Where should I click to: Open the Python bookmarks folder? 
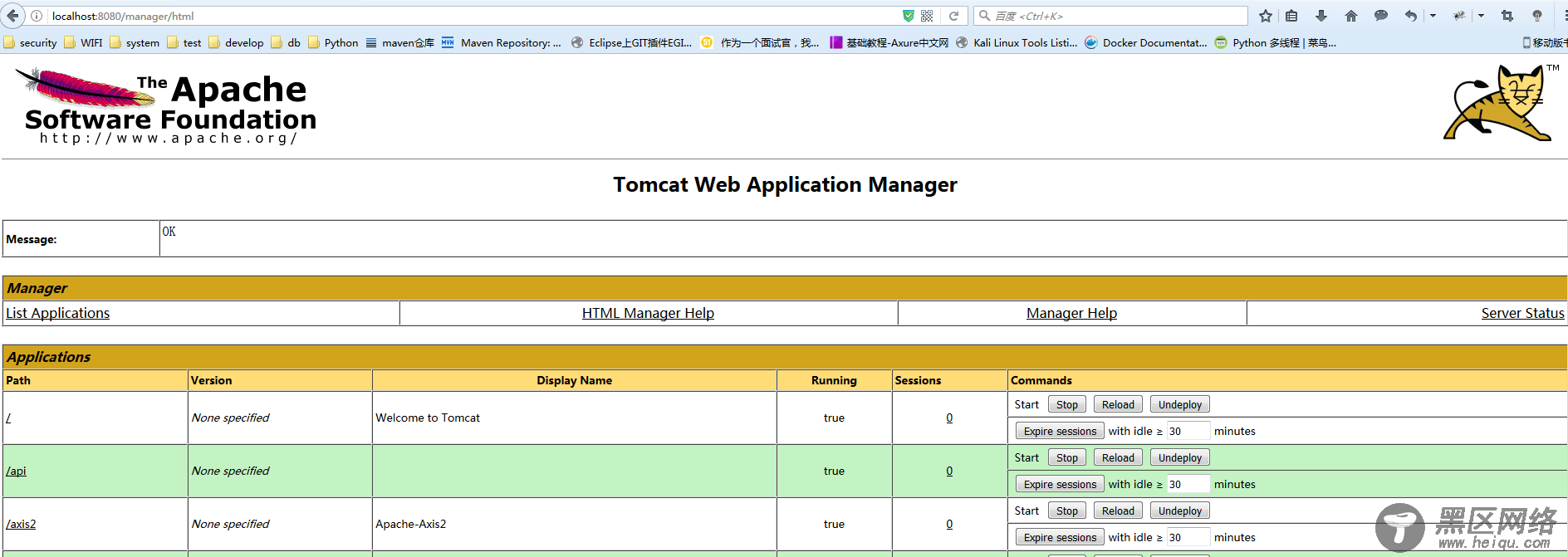click(x=333, y=42)
